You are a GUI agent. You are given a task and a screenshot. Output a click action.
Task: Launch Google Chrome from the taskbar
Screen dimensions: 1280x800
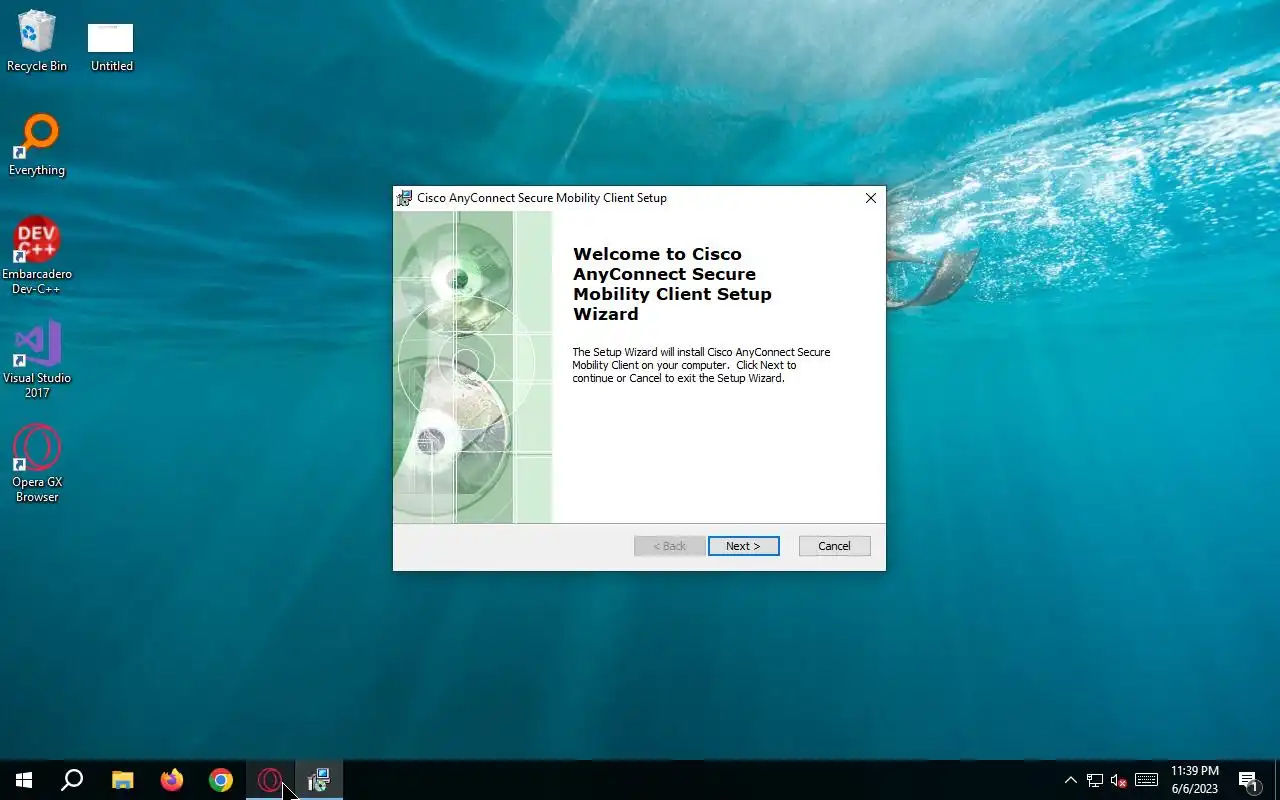click(221, 780)
